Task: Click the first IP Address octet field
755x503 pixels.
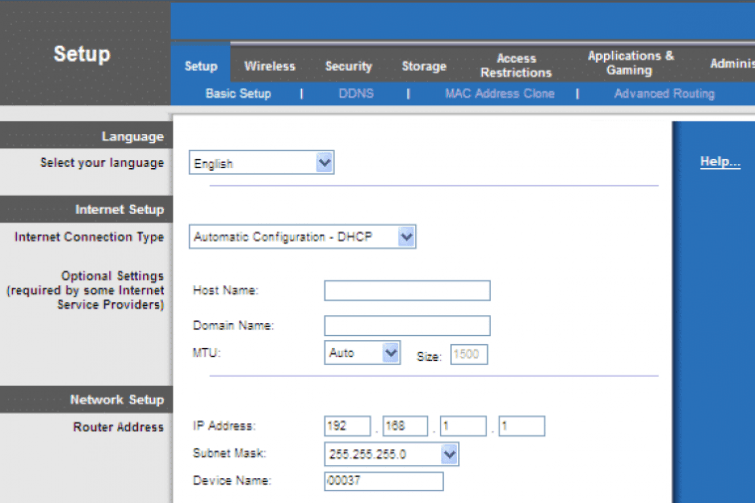Action: coord(347,427)
